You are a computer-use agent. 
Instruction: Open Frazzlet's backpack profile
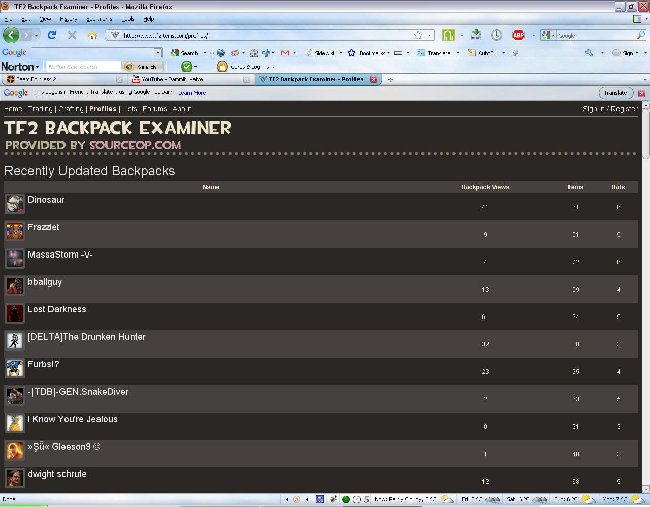(43, 227)
